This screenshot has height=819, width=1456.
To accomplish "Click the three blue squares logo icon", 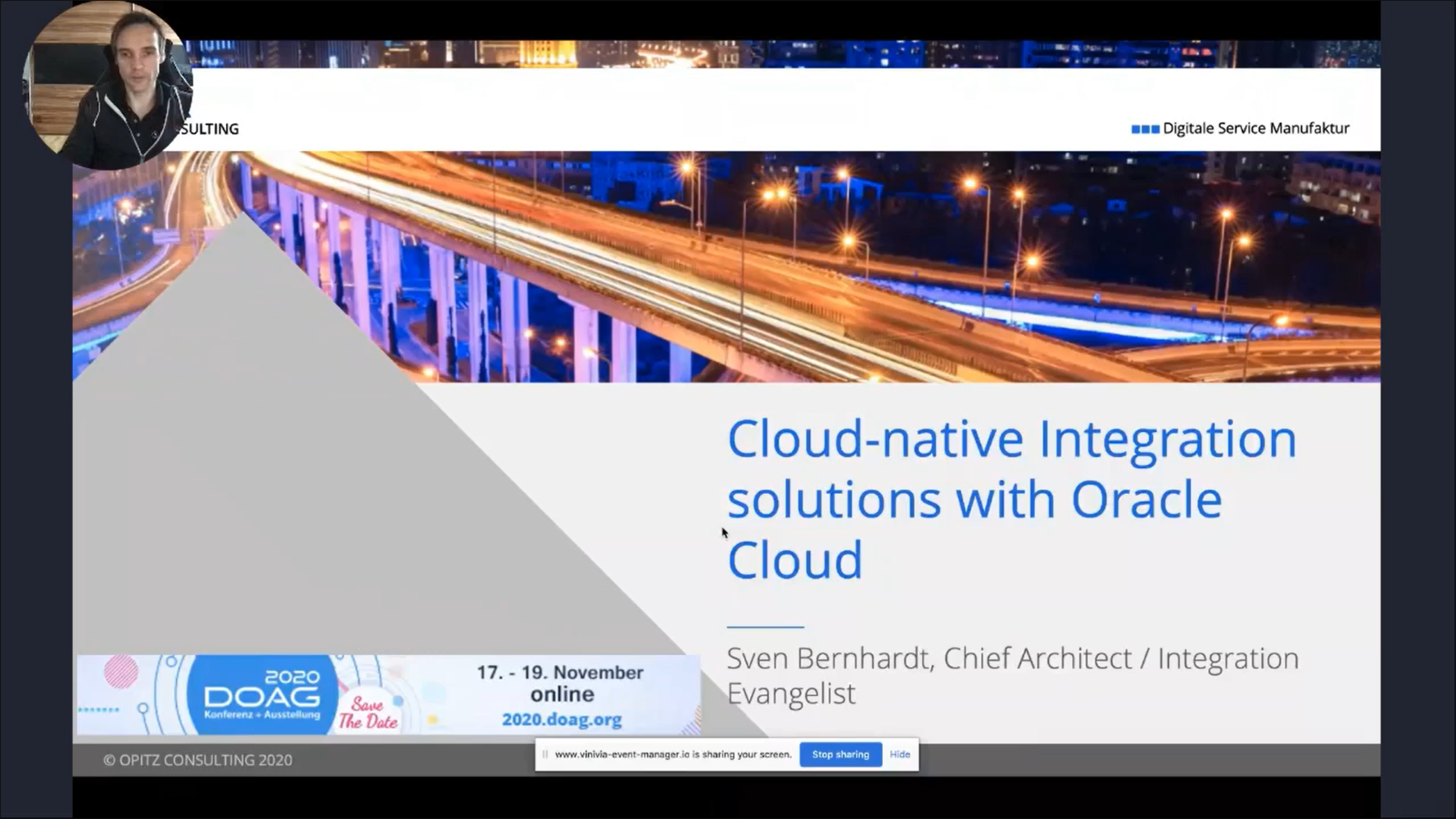I will [x=1145, y=129].
